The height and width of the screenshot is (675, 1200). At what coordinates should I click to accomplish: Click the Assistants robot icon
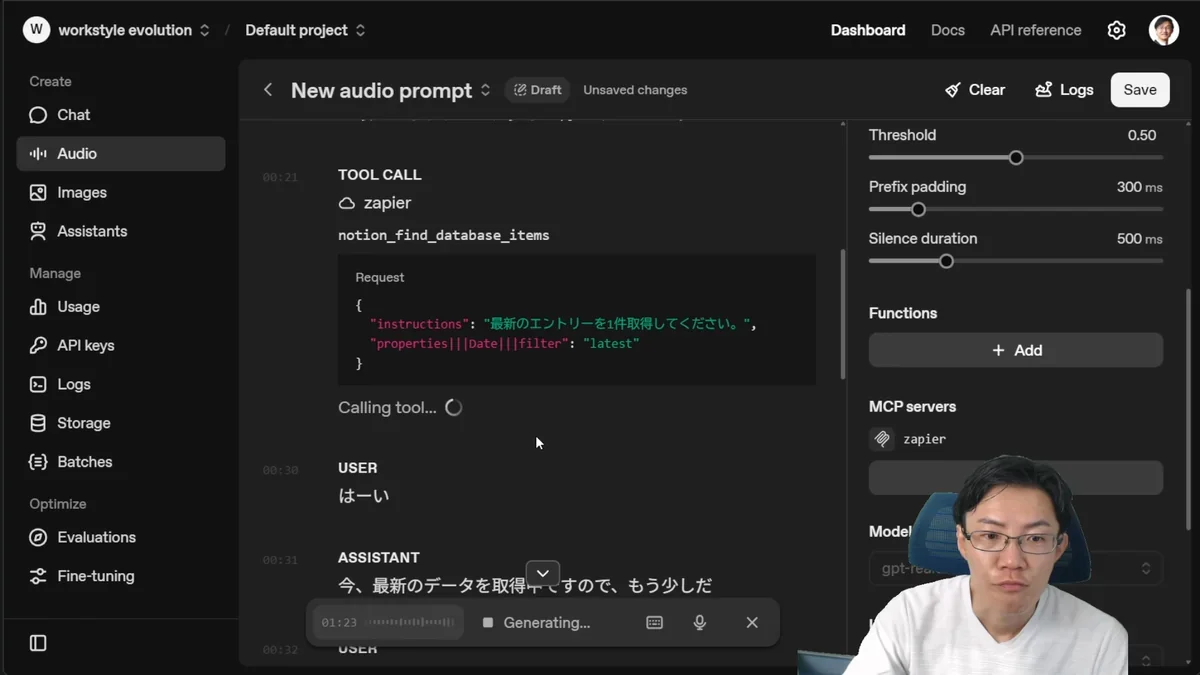[38, 231]
